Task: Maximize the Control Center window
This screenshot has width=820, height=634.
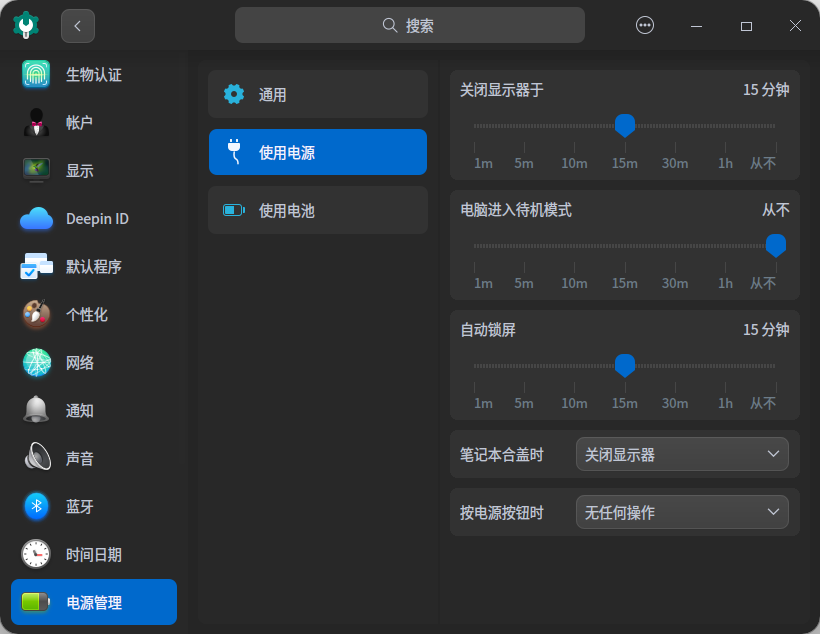Action: pos(746,26)
